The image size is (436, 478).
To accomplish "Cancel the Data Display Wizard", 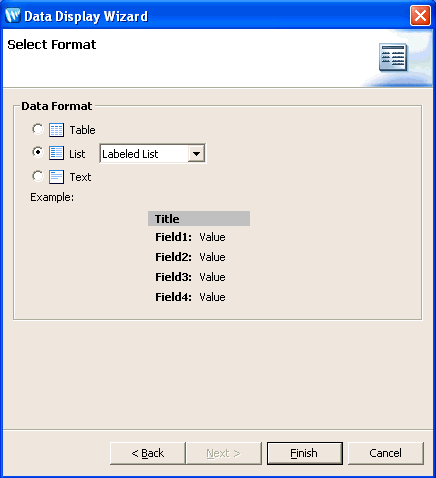I will click(386, 453).
